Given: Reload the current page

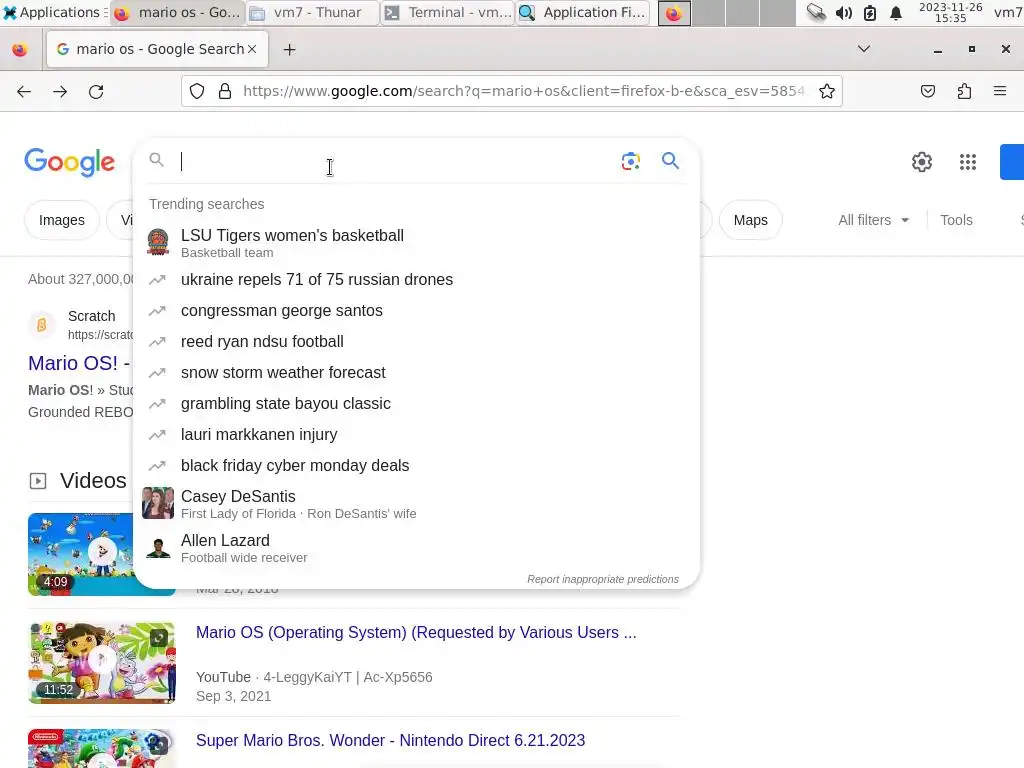Looking at the screenshot, I should point(96,91).
